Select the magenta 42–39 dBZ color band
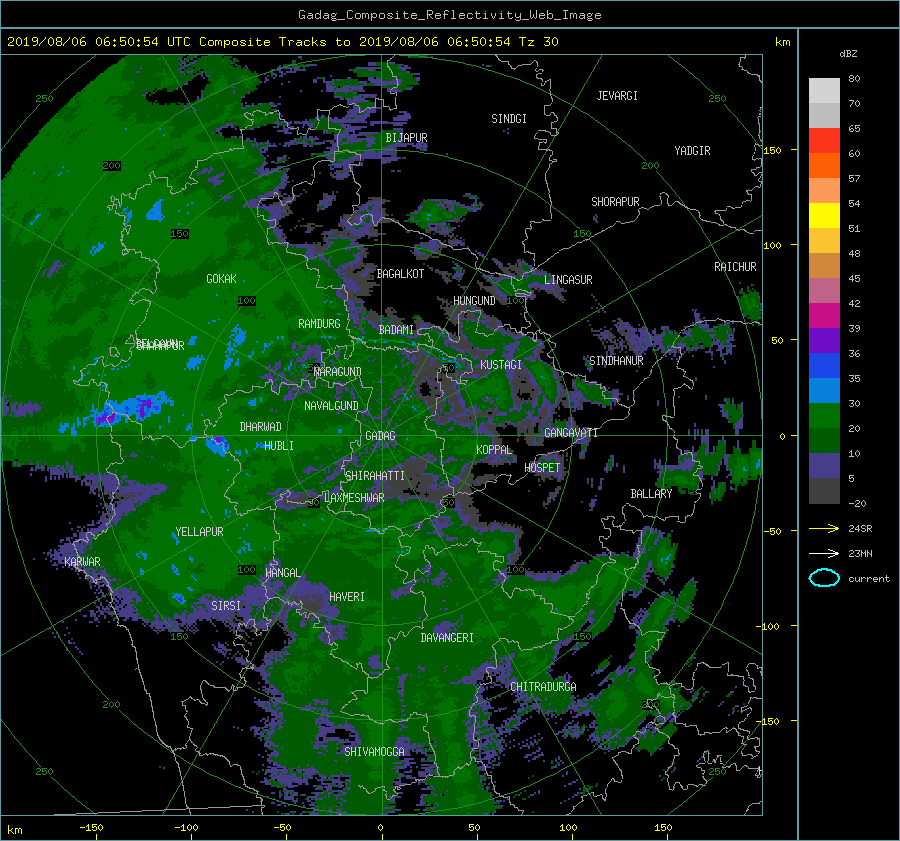 824,315
